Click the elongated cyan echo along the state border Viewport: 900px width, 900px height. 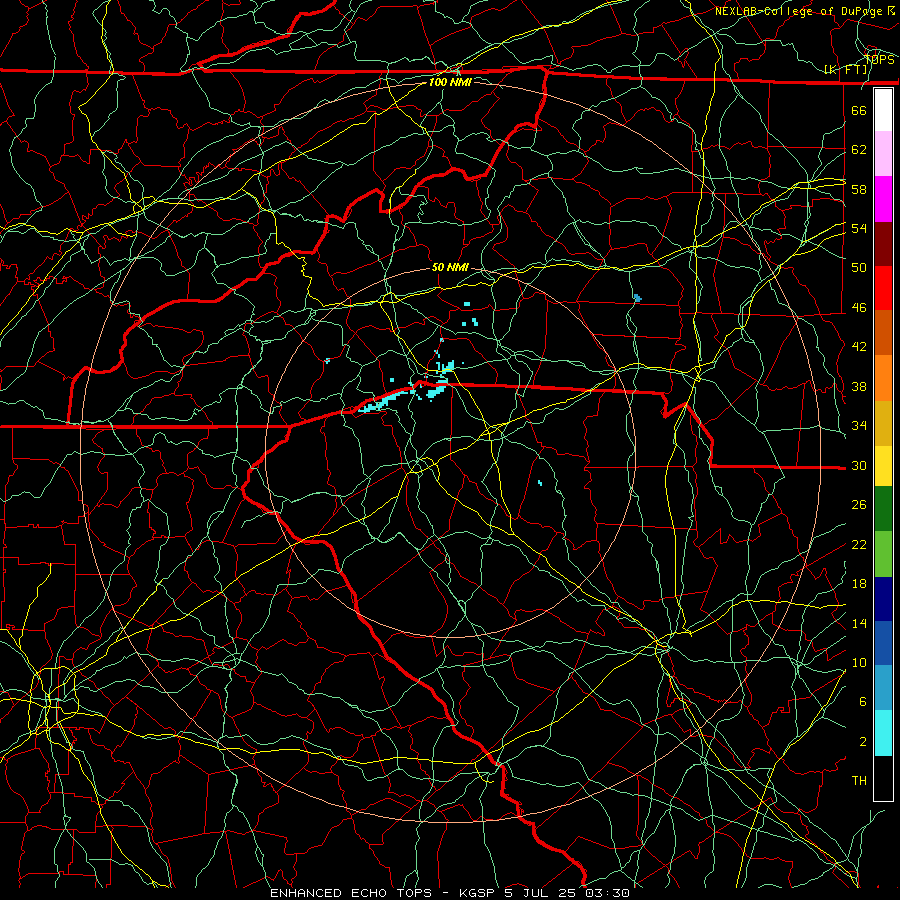(385, 401)
